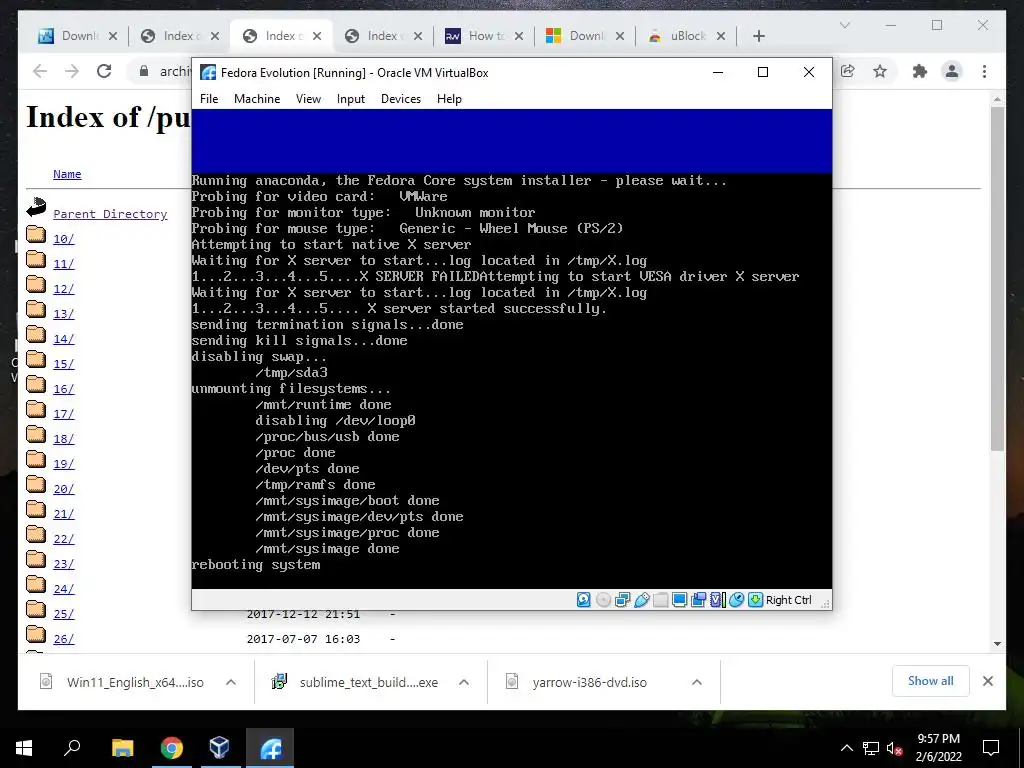
Task: Open the Chrome profile avatar
Action: [x=952, y=71]
